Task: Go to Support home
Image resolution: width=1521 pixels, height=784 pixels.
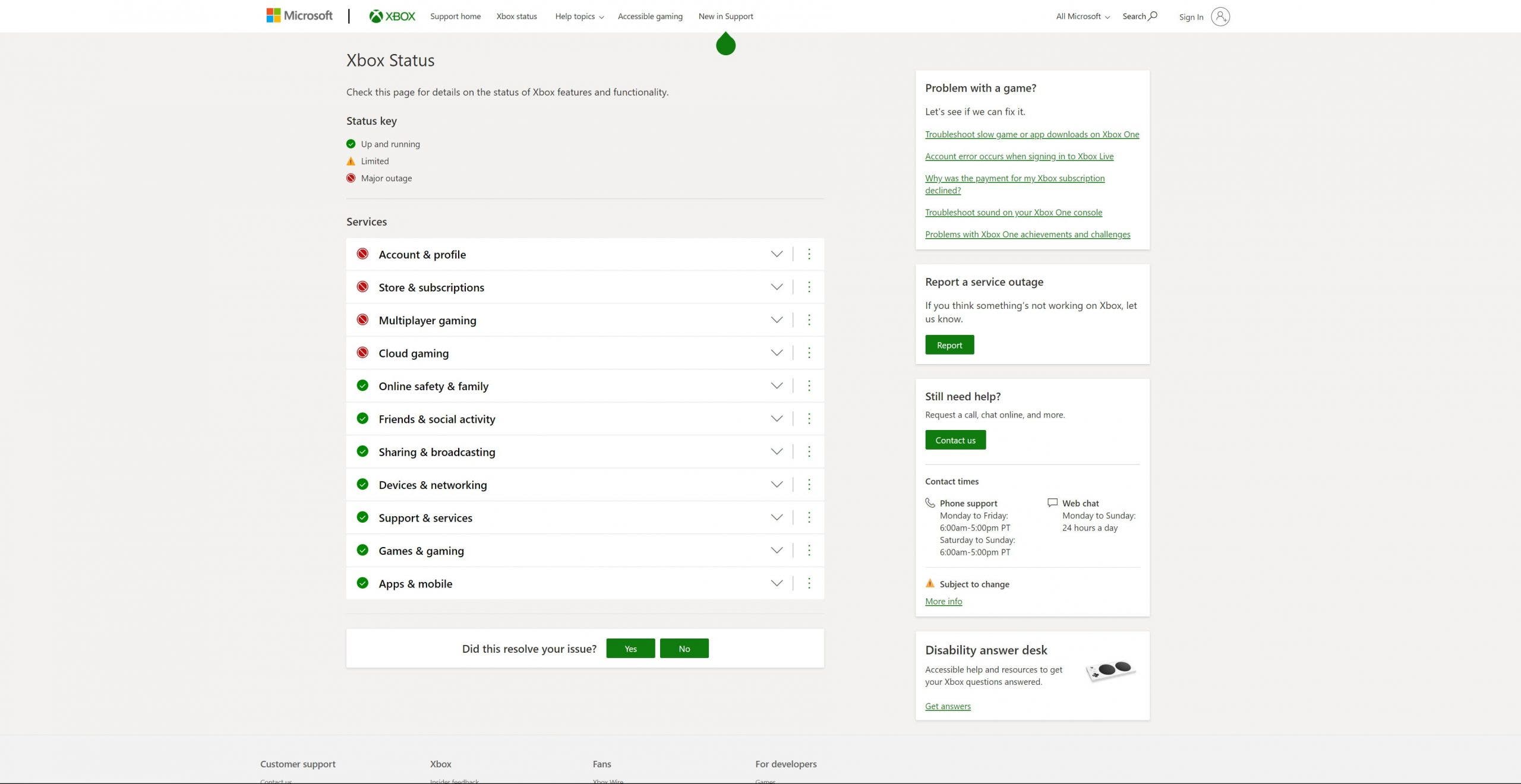Action: pos(455,17)
